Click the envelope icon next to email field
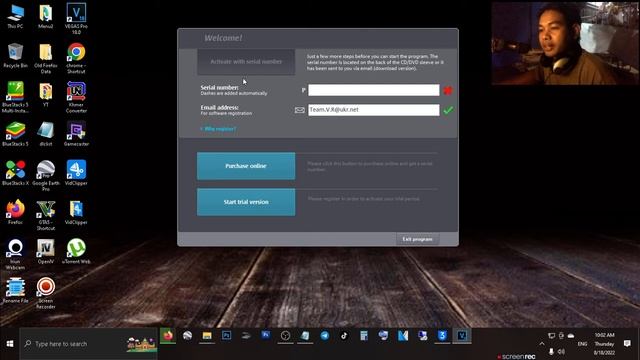 tap(300, 110)
